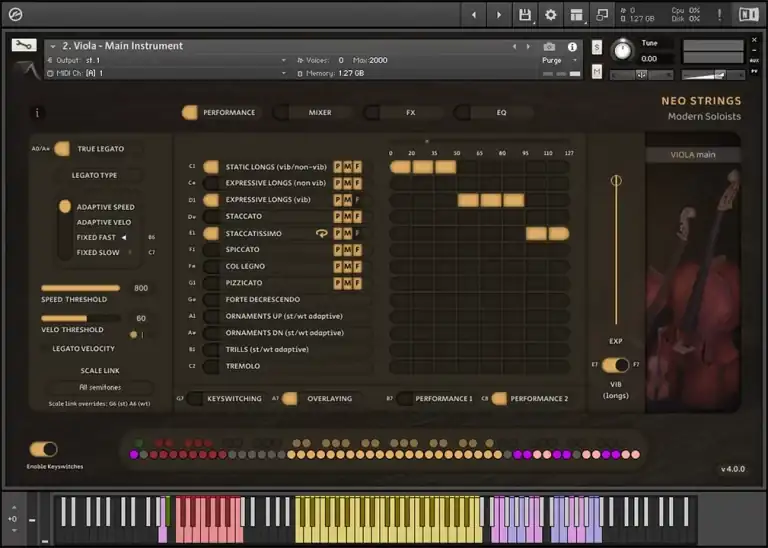Adjust Speed Threshold slider
Screen dimensions: 768x548
81,288
